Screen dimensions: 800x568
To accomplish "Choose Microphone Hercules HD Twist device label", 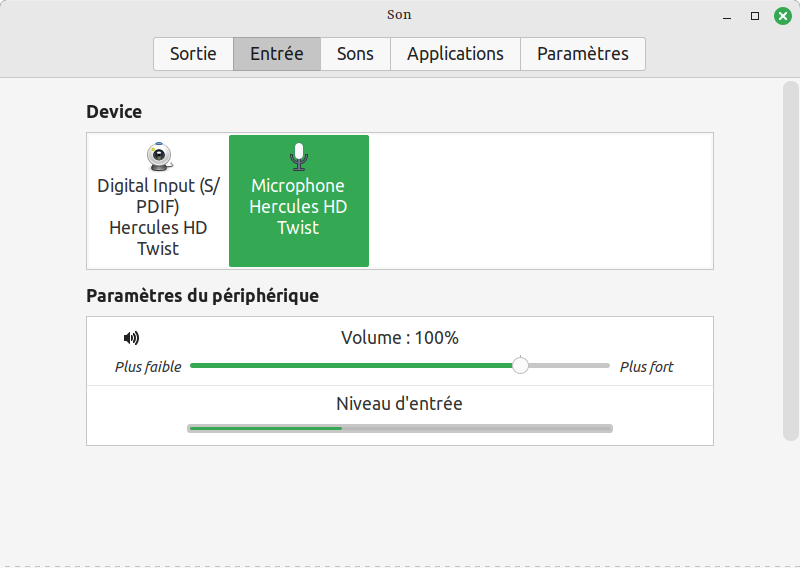I will [x=298, y=207].
